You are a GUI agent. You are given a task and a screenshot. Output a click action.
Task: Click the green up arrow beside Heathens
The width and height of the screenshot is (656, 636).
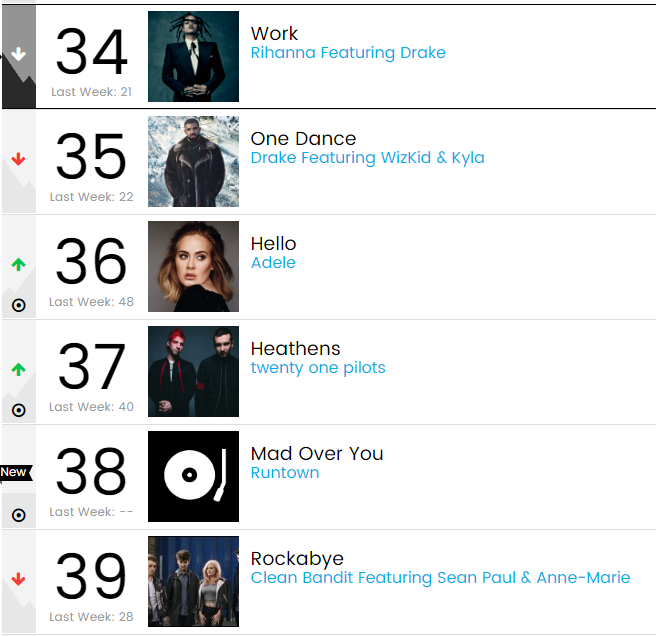point(18,370)
